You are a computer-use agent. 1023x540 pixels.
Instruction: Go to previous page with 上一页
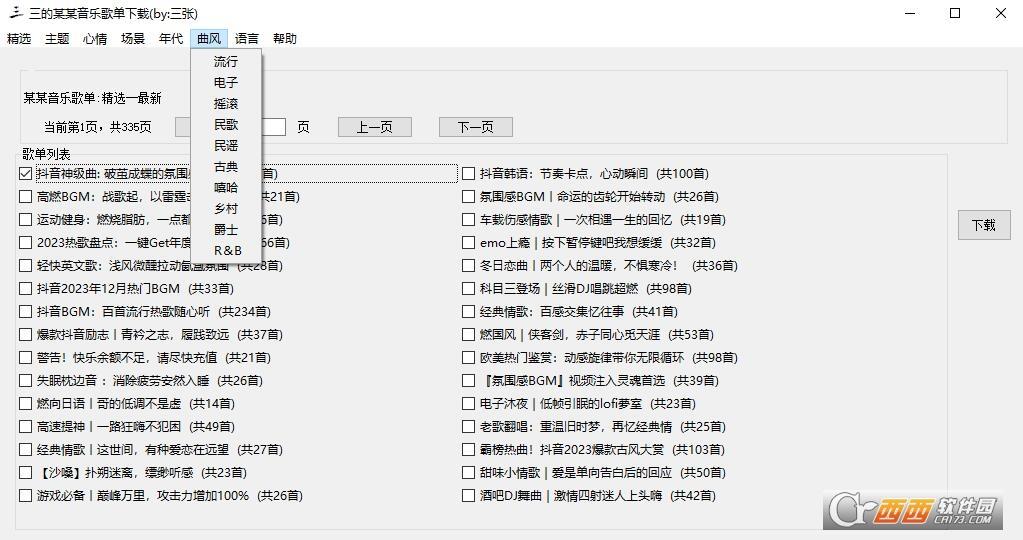(x=374, y=127)
